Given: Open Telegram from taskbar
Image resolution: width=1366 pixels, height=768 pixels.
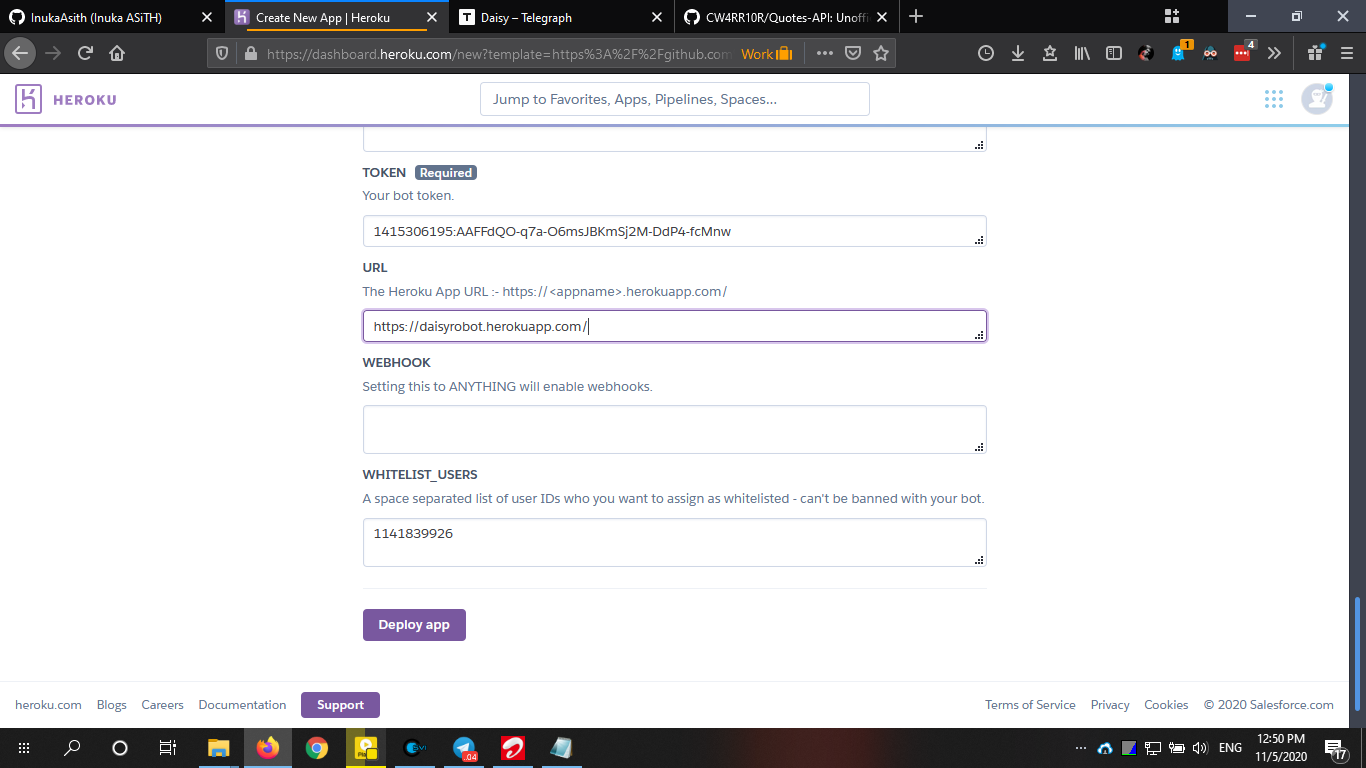Looking at the screenshot, I should pyautogui.click(x=464, y=748).
